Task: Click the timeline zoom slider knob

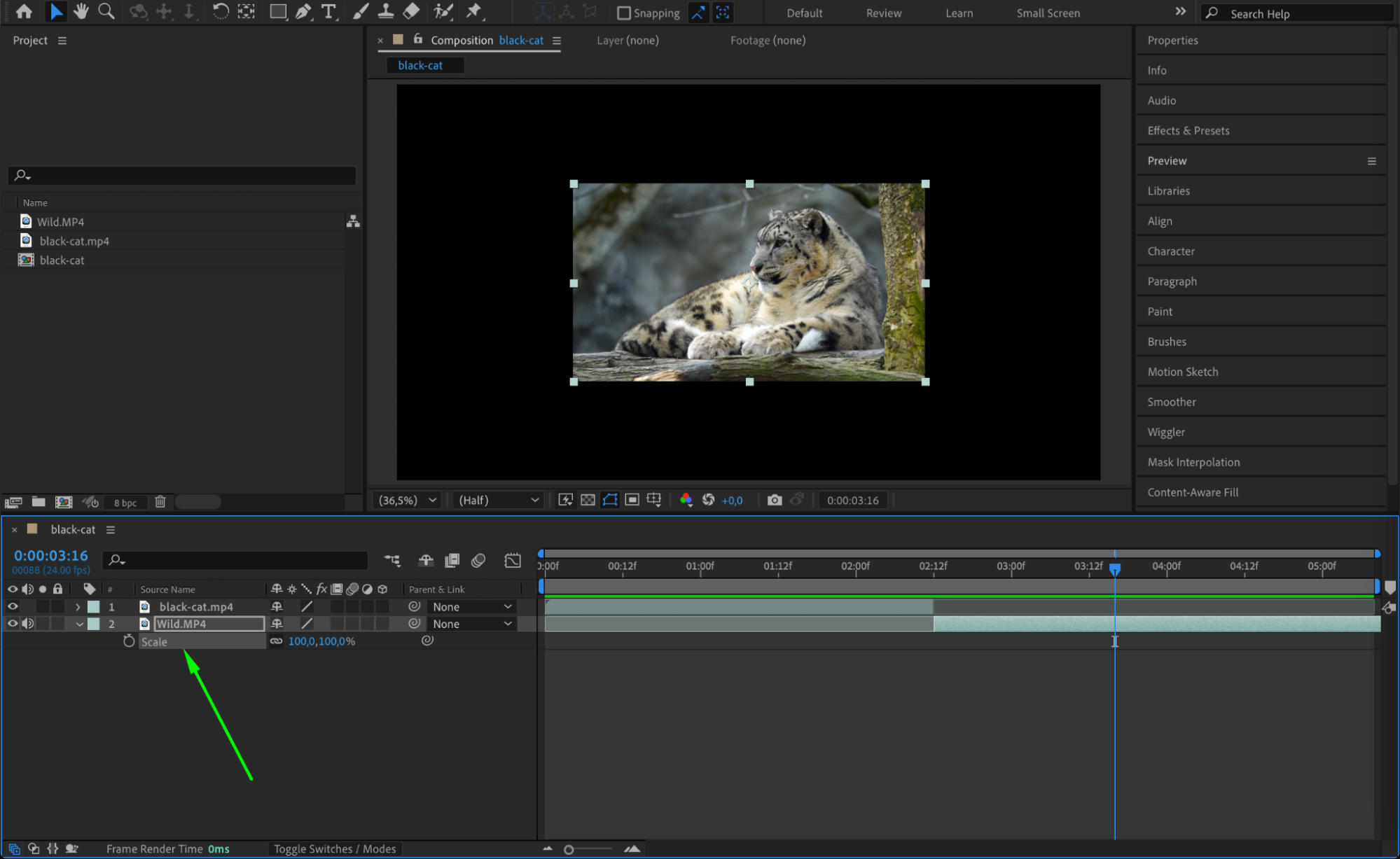Action: coord(569,849)
